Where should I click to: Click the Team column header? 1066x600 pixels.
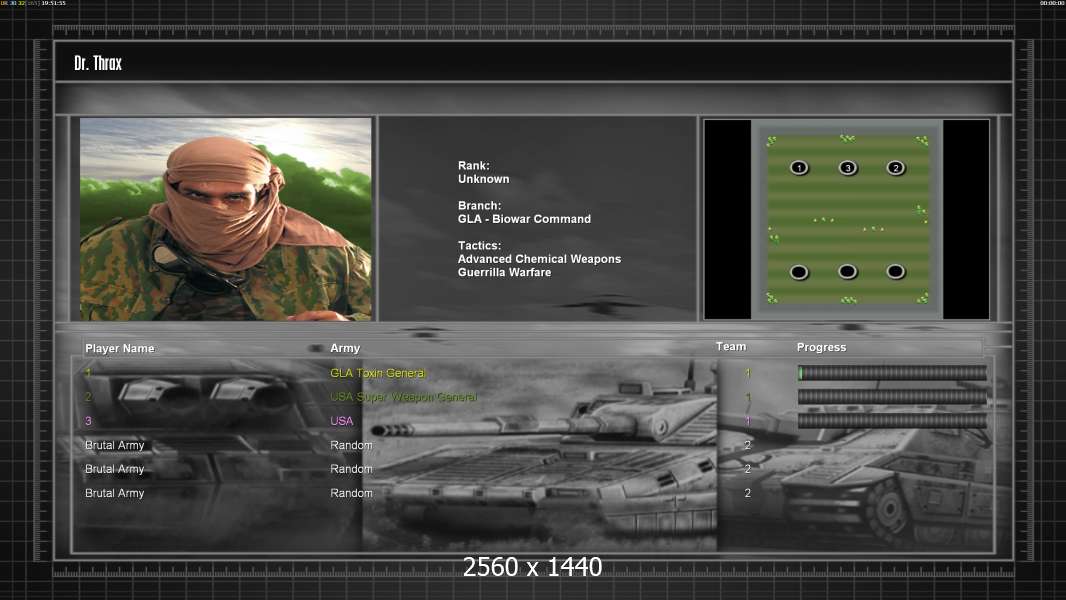pos(731,347)
